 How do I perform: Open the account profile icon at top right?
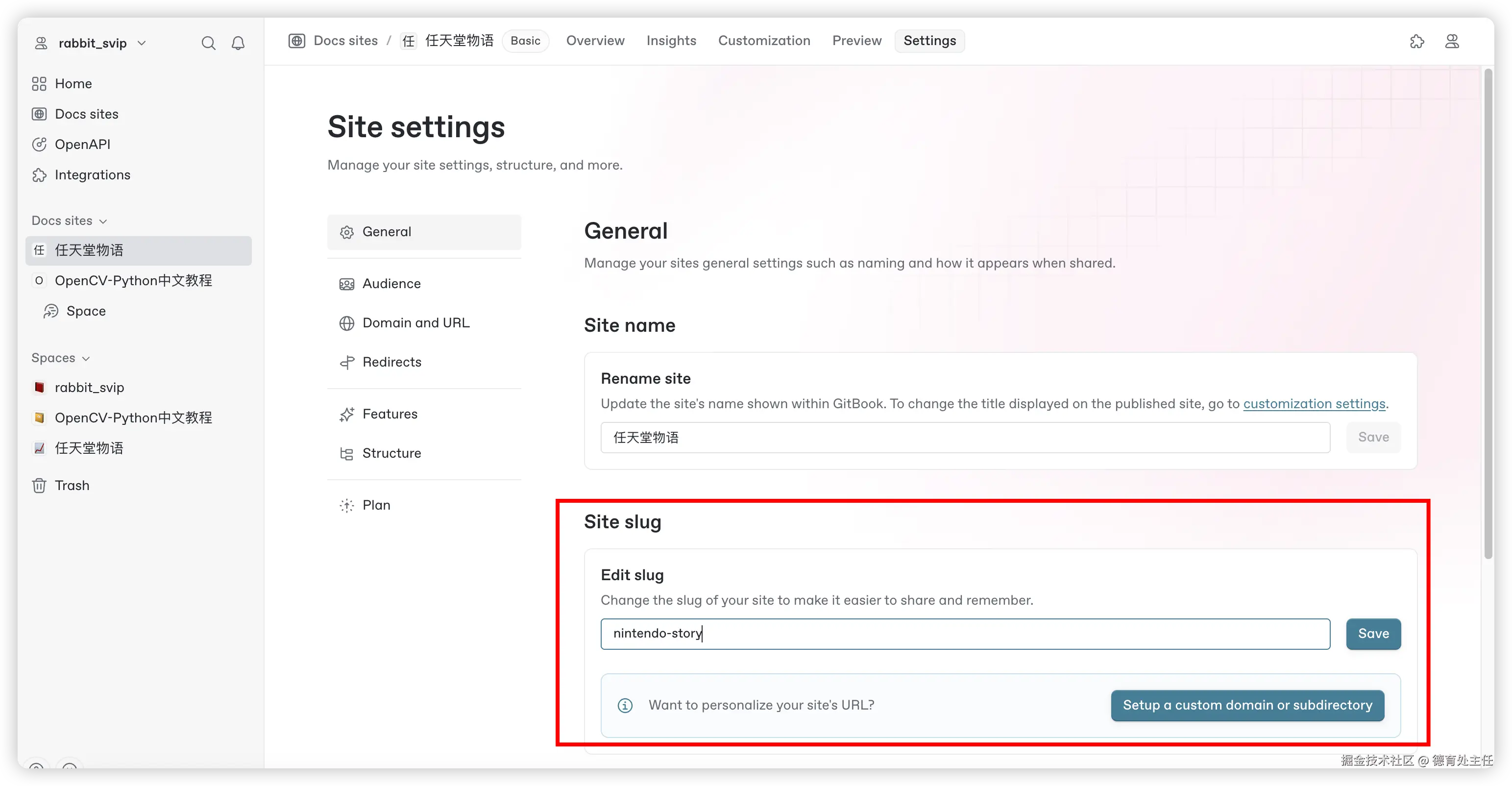pos(1452,41)
